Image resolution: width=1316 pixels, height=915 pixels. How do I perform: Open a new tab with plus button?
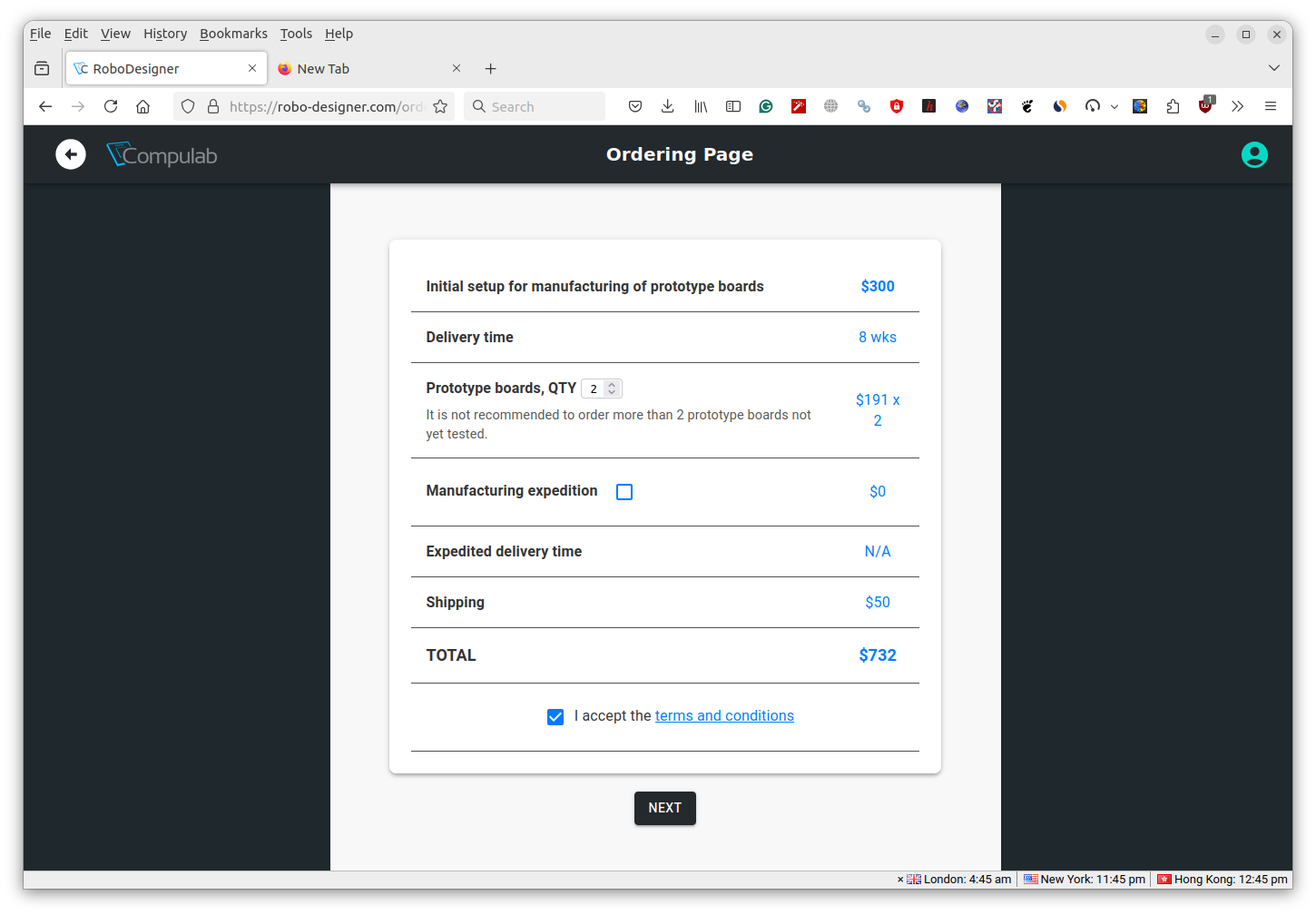(x=490, y=69)
